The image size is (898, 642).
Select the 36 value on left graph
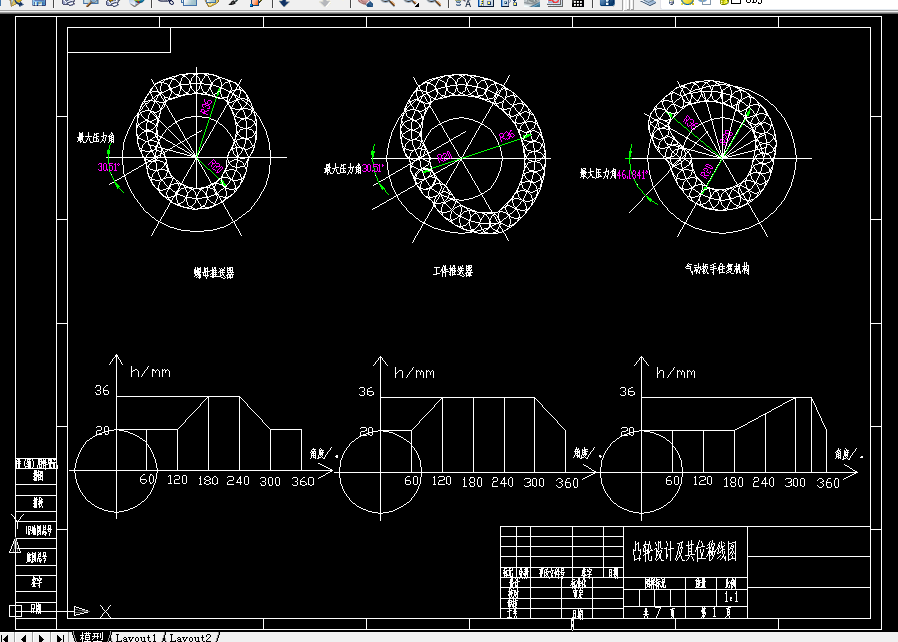(102, 391)
